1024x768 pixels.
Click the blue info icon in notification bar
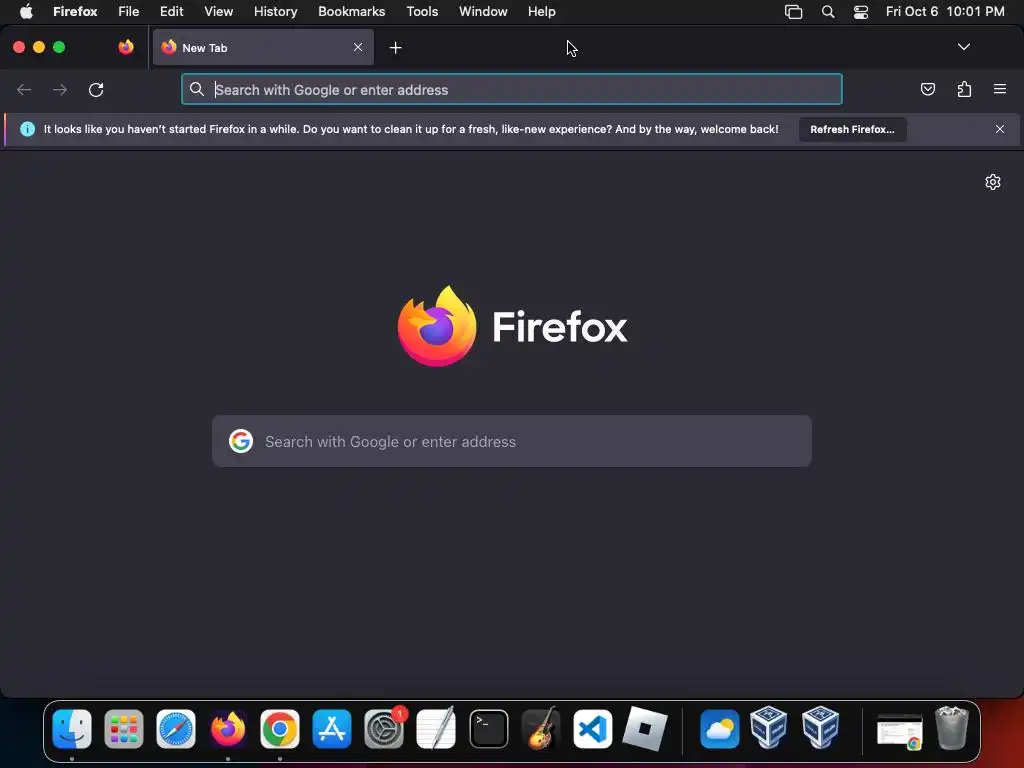pos(27,129)
